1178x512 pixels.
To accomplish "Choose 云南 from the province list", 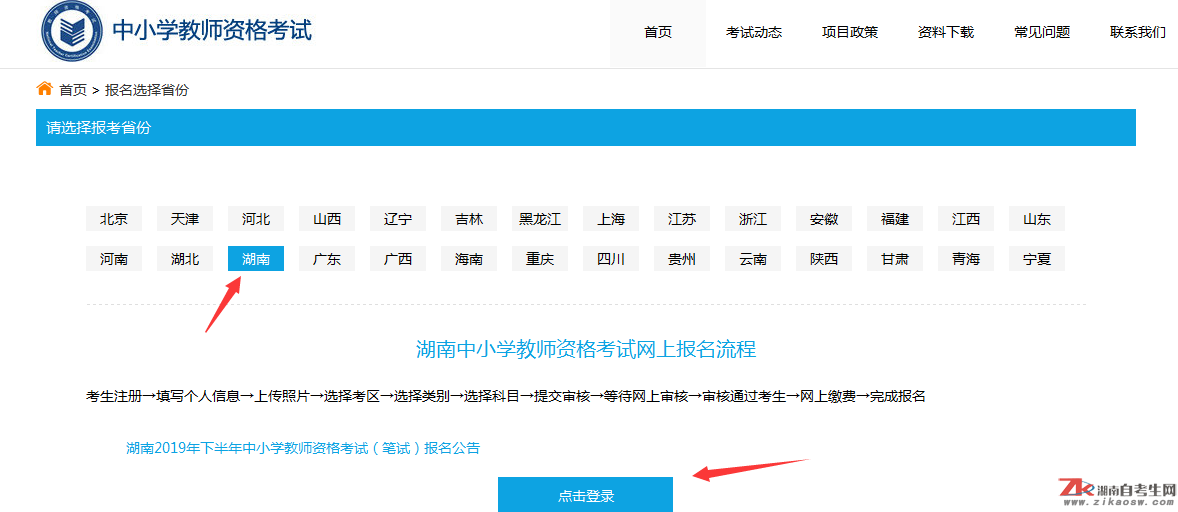I will pyautogui.click(x=753, y=259).
